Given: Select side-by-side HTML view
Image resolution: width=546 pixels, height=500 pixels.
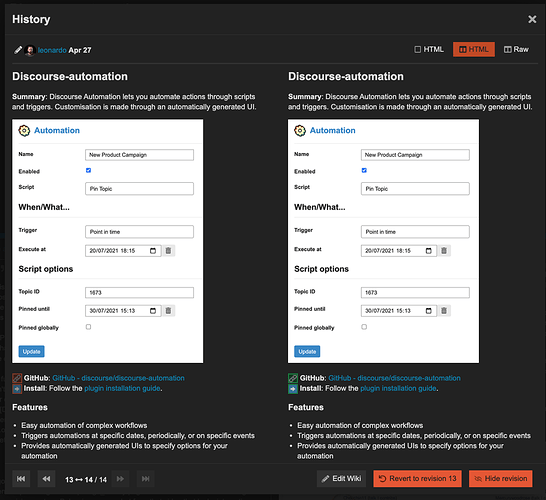Looking at the screenshot, I should point(474,49).
